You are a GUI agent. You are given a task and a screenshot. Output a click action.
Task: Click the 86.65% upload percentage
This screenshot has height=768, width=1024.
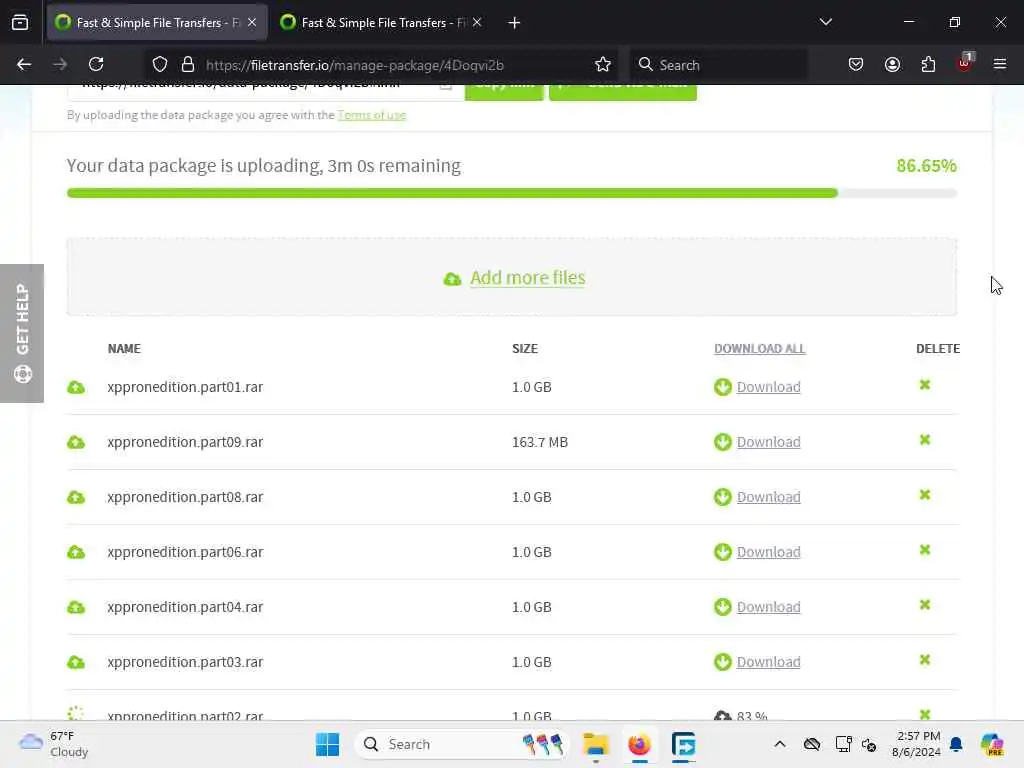(926, 166)
